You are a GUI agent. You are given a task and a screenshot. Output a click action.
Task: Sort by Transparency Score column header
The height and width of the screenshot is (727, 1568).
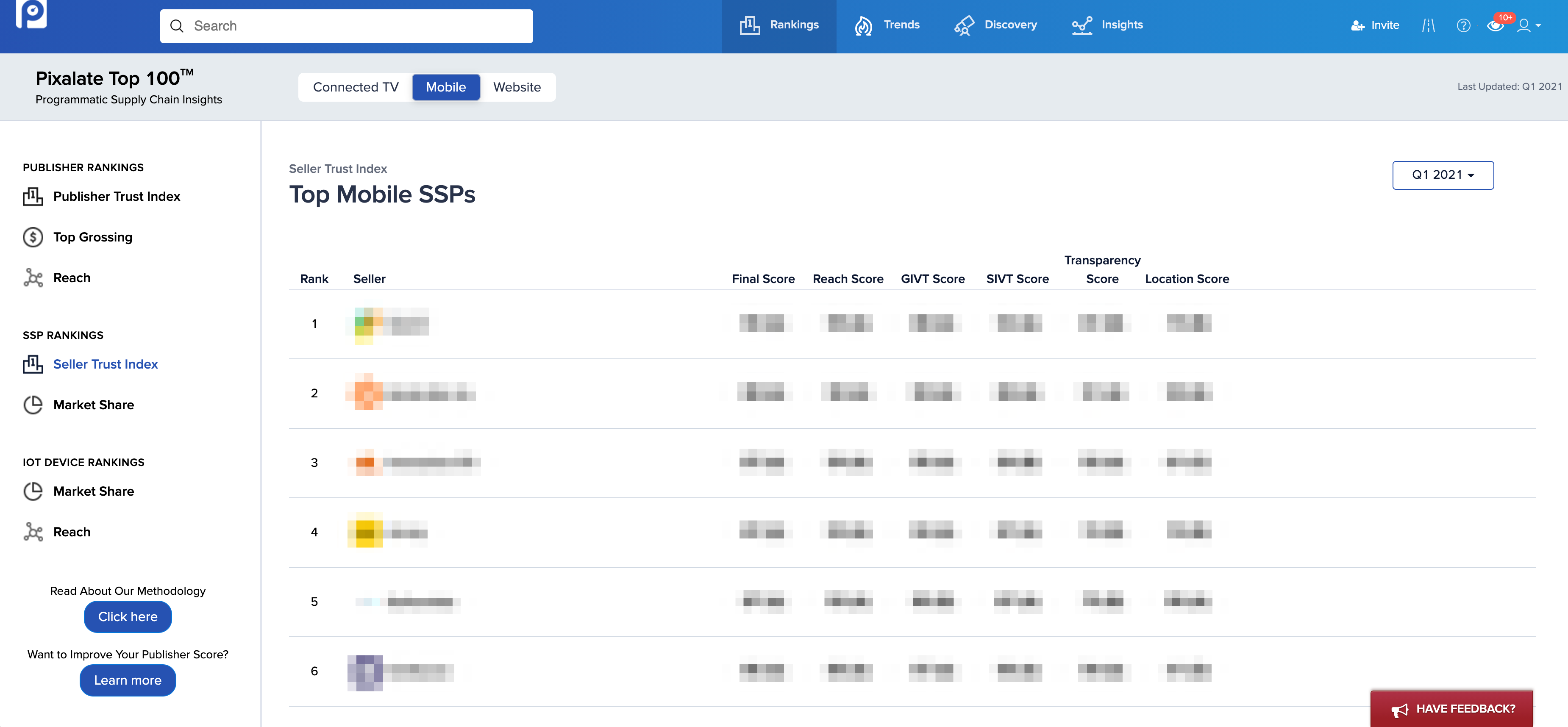click(1102, 269)
